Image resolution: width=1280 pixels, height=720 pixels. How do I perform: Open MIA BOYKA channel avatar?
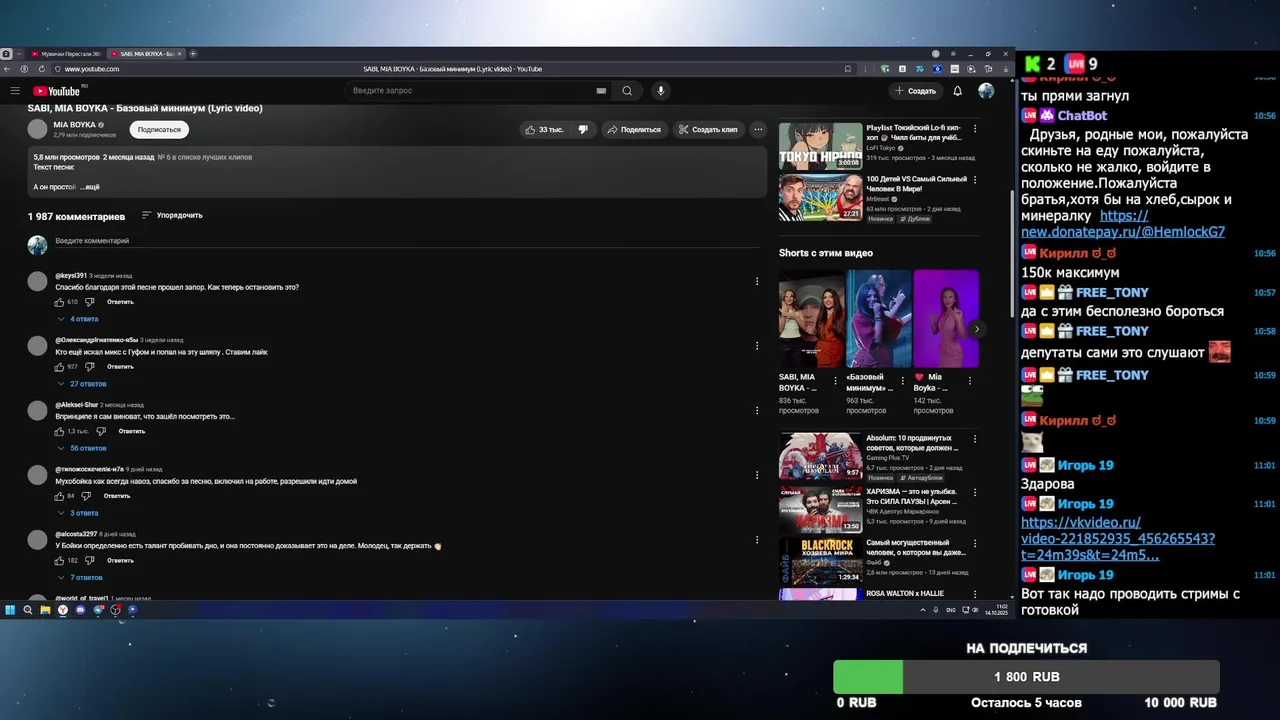(x=37, y=129)
